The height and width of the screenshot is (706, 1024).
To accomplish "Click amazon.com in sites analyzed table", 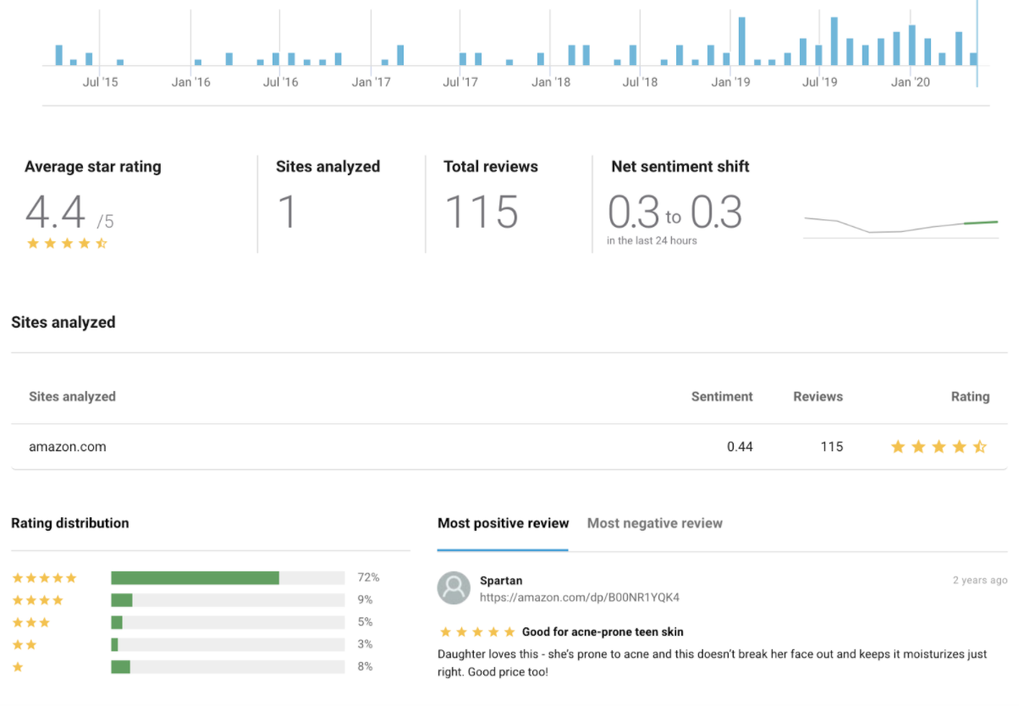I will click(68, 447).
